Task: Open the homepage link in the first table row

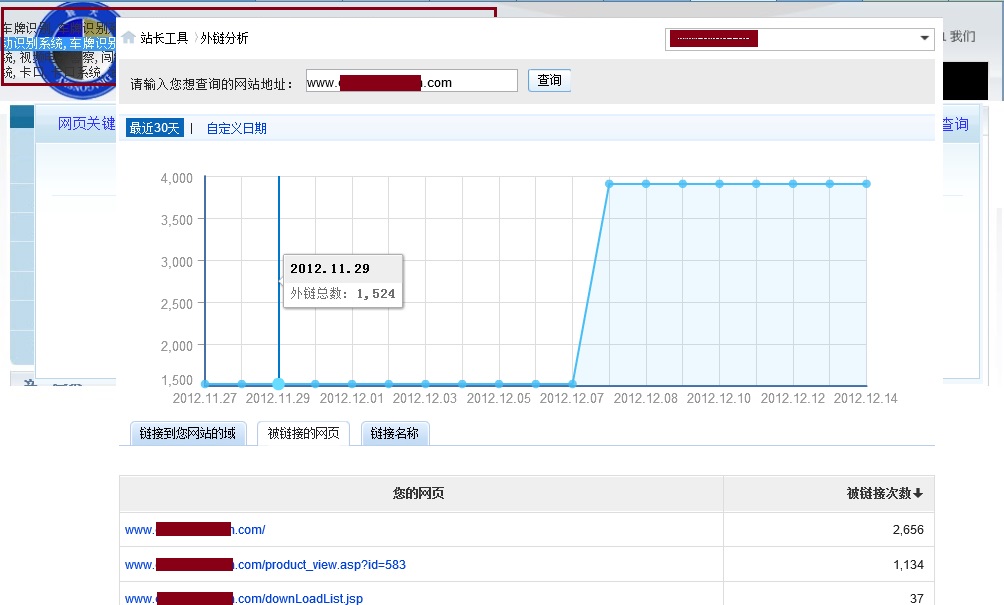Action: click(195, 530)
